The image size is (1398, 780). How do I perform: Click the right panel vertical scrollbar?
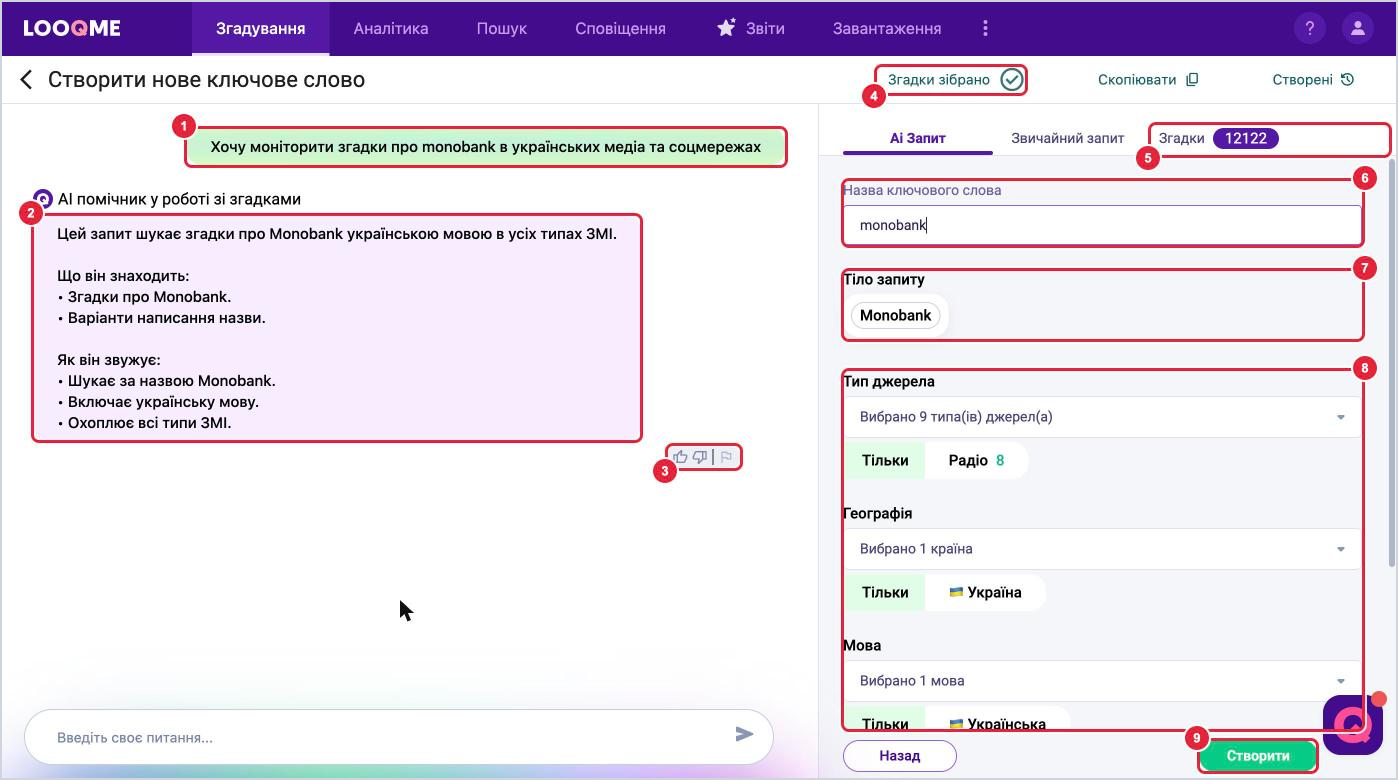click(x=1390, y=365)
